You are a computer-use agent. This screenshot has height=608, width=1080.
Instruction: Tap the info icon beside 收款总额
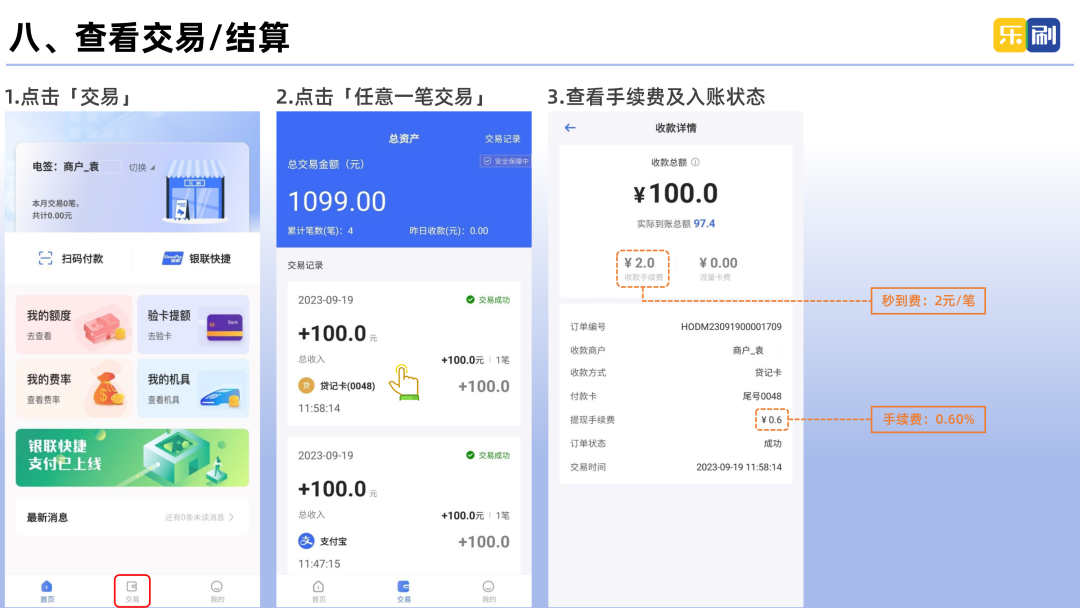tap(696, 163)
